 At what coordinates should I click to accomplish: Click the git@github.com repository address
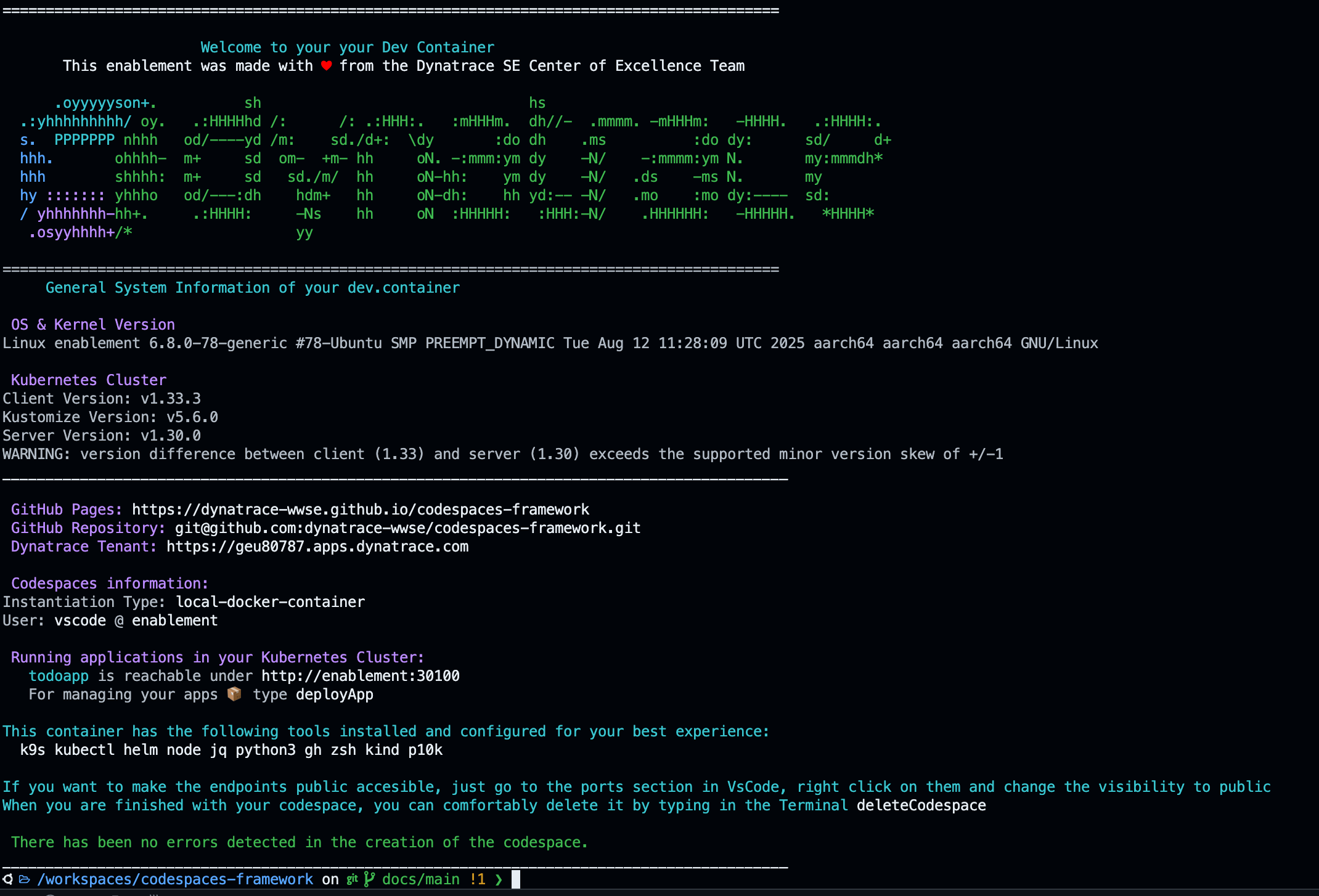pos(407,528)
